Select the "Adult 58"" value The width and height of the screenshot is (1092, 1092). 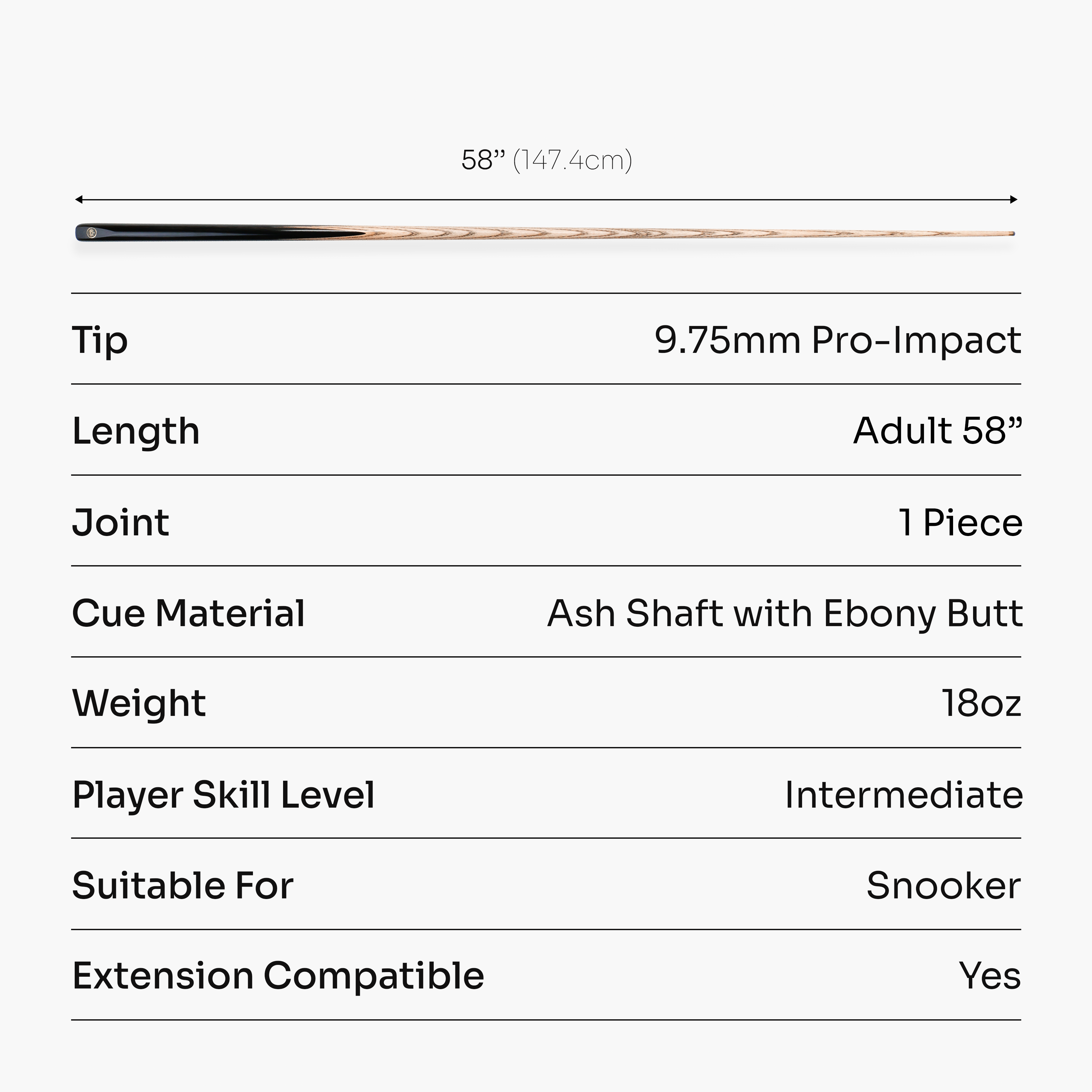[937, 431]
